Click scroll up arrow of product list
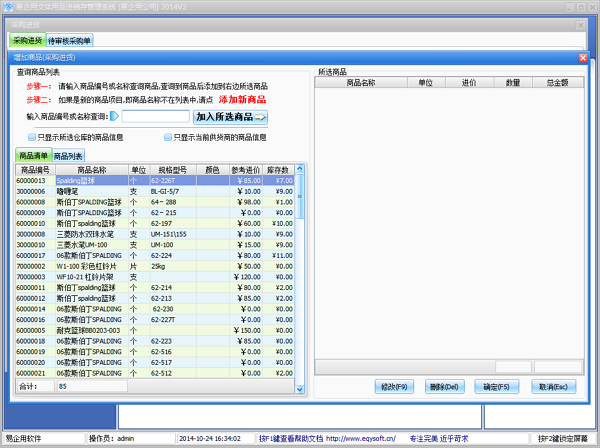Screen dimensions: 600x448 point(300,169)
